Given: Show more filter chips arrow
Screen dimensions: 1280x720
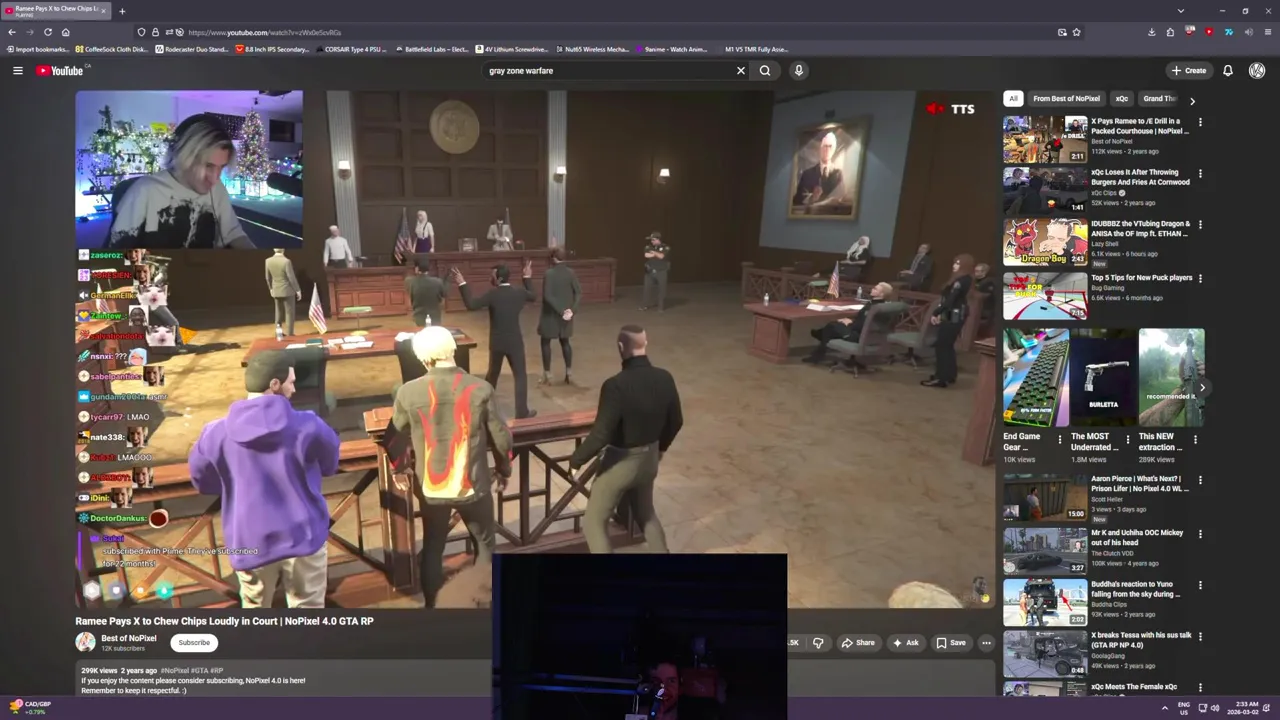Looking at the screenshot, I should (1192, 100).
